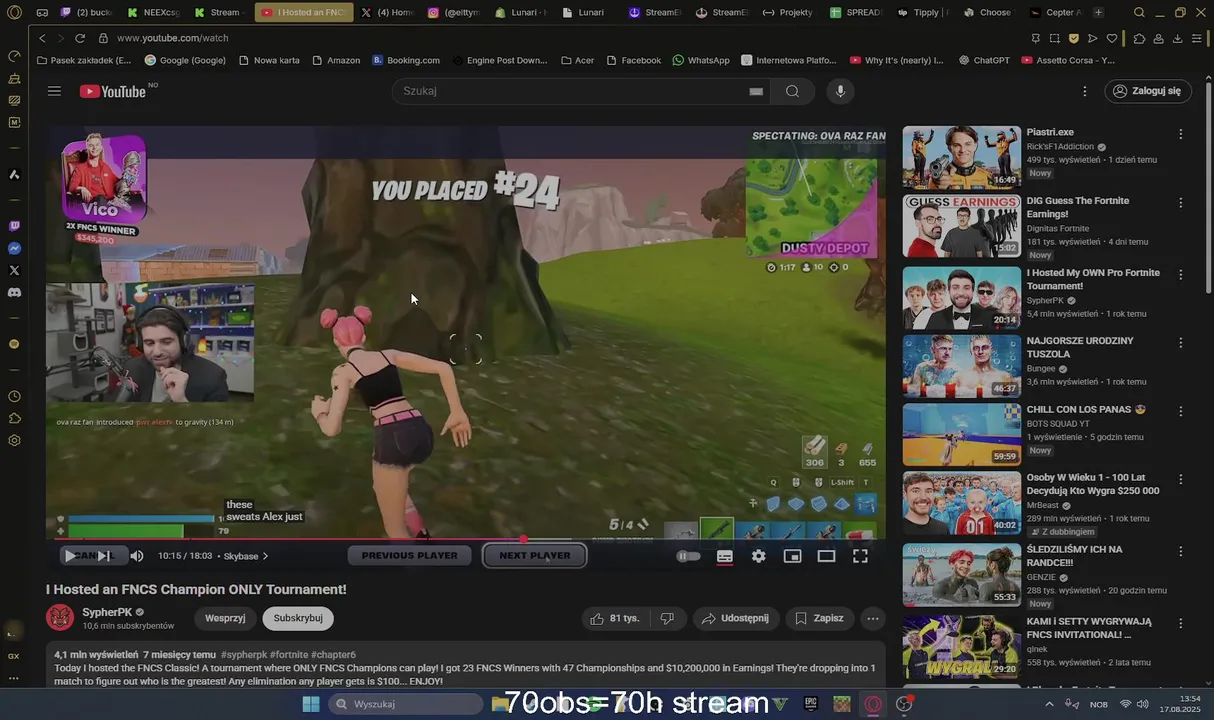Click the Udostępnij share button
The image size is (1214, 720).
(x=735, y=618)
